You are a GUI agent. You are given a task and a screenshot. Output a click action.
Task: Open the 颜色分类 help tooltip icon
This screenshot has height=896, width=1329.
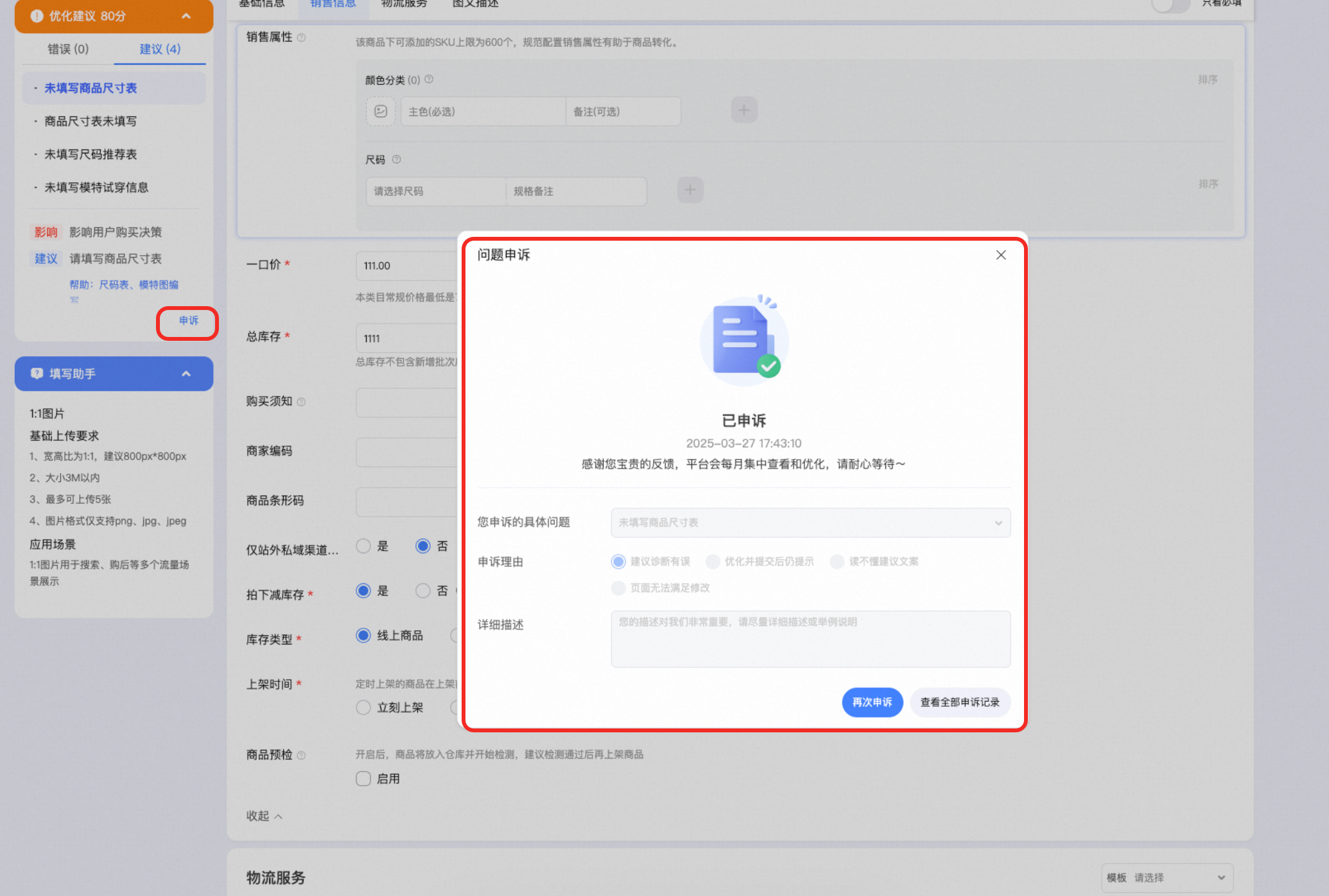click(x=429, y=80)
